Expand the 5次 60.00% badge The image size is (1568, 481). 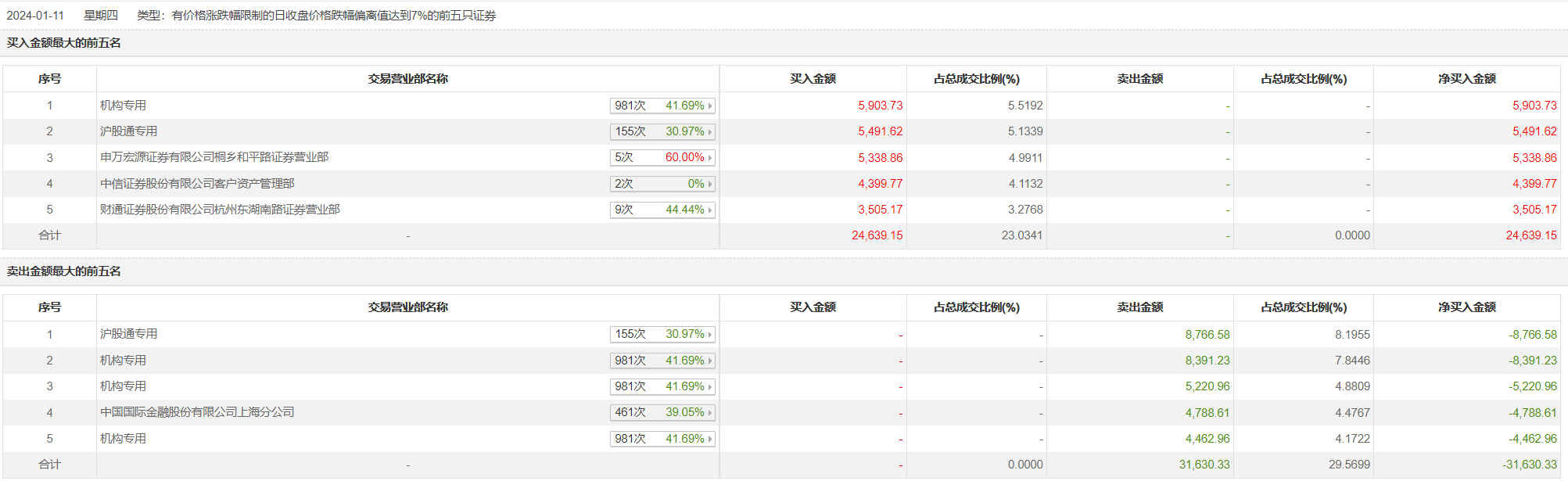point(662,158)
